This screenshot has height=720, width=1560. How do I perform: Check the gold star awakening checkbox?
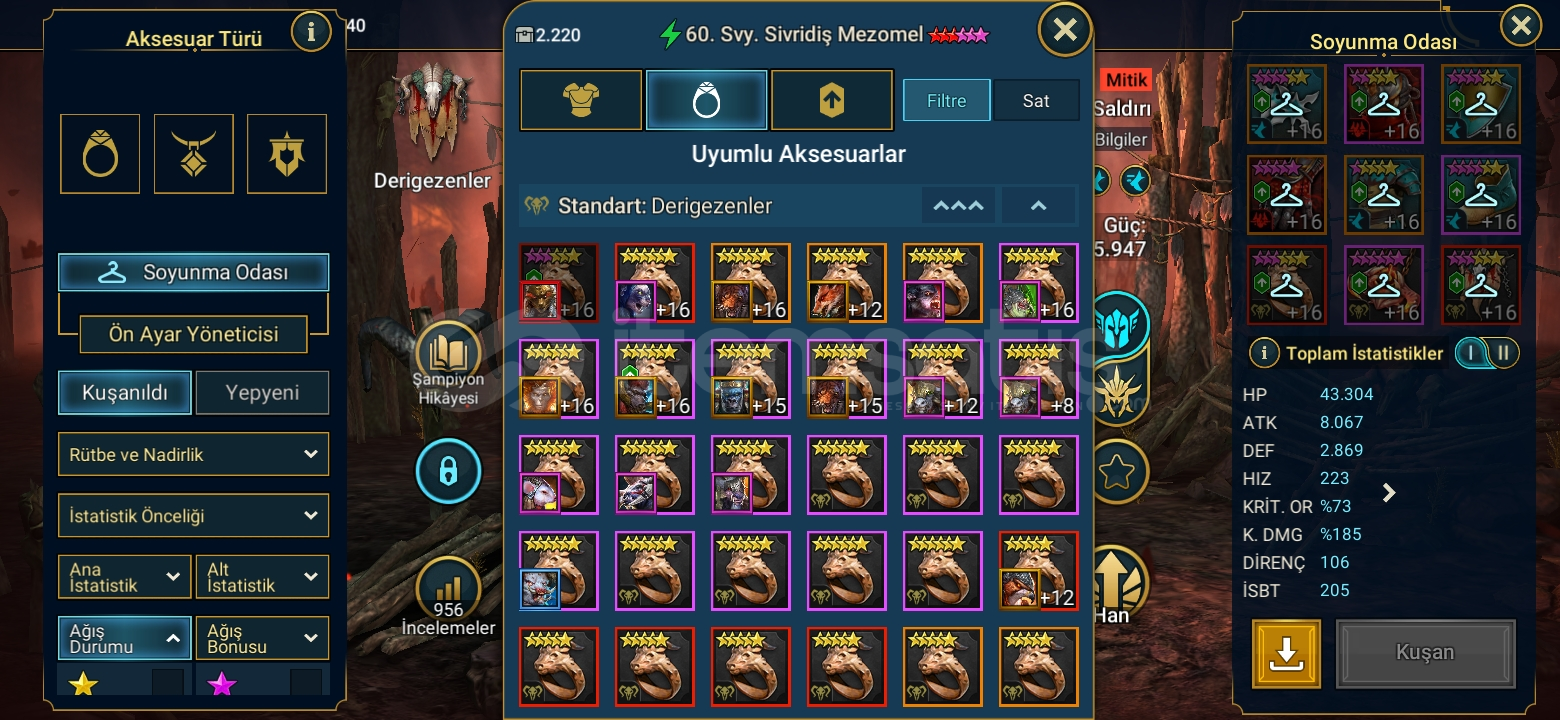click(167, 684)
